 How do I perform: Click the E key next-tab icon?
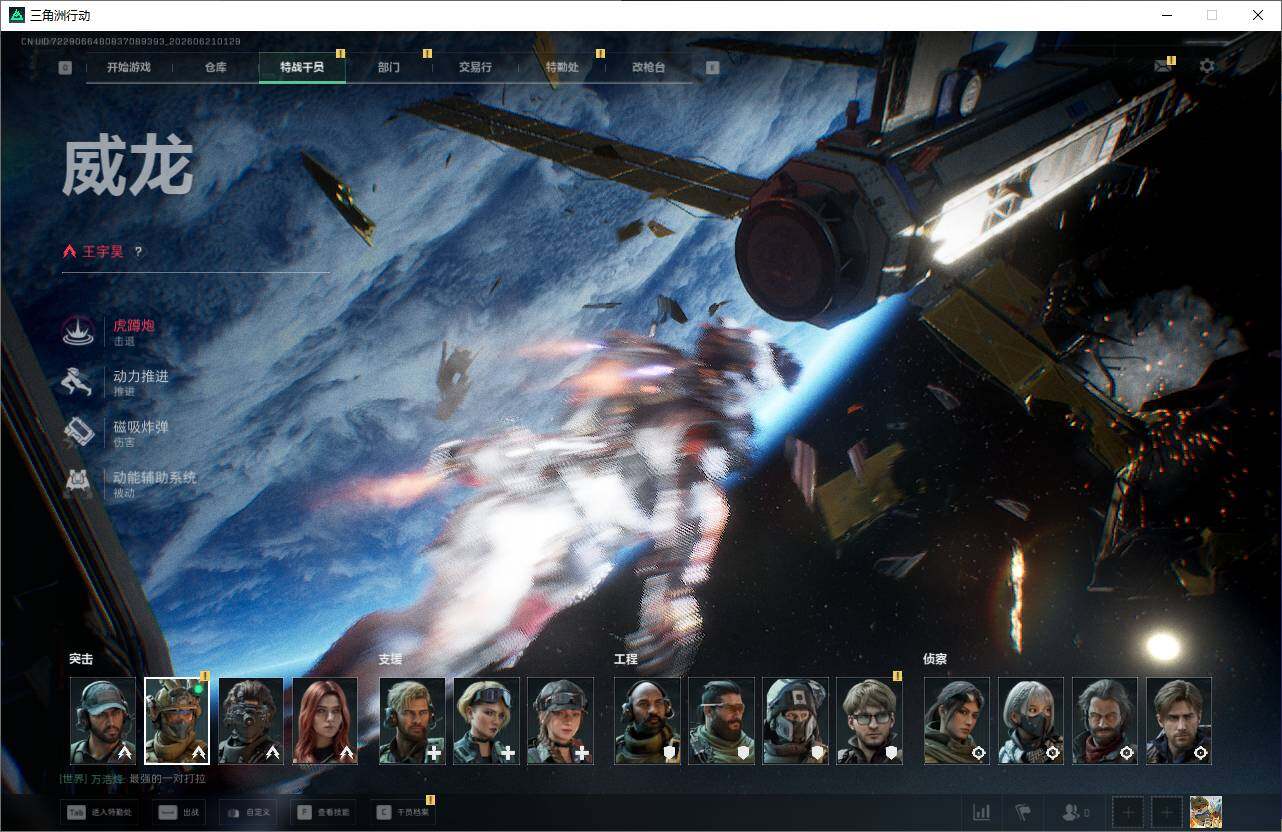[x=712, y=68]
